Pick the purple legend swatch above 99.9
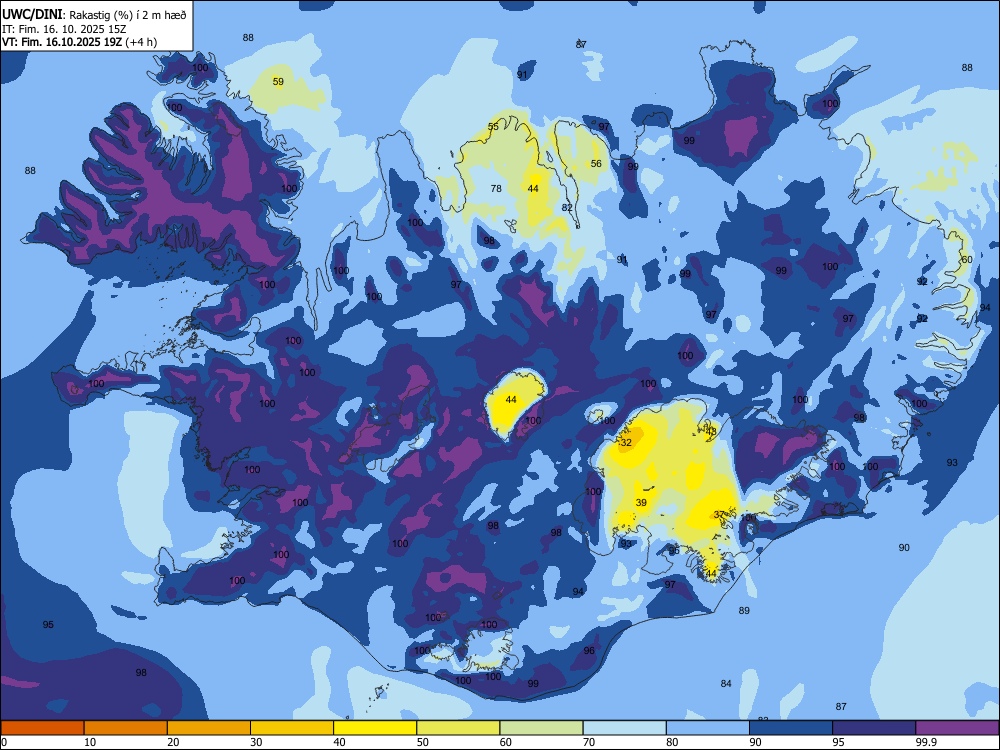 point(957,728)
